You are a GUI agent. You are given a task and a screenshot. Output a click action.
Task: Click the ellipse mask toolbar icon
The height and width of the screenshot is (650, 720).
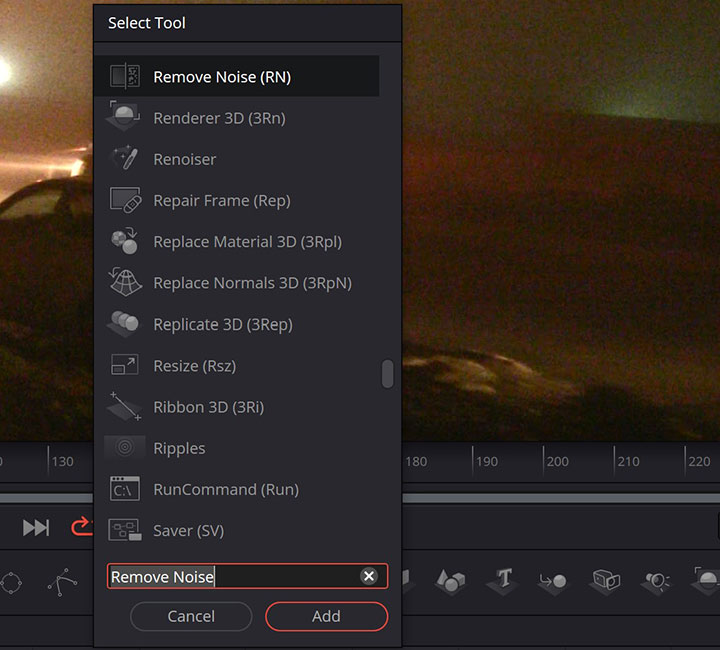coord(11,583)
